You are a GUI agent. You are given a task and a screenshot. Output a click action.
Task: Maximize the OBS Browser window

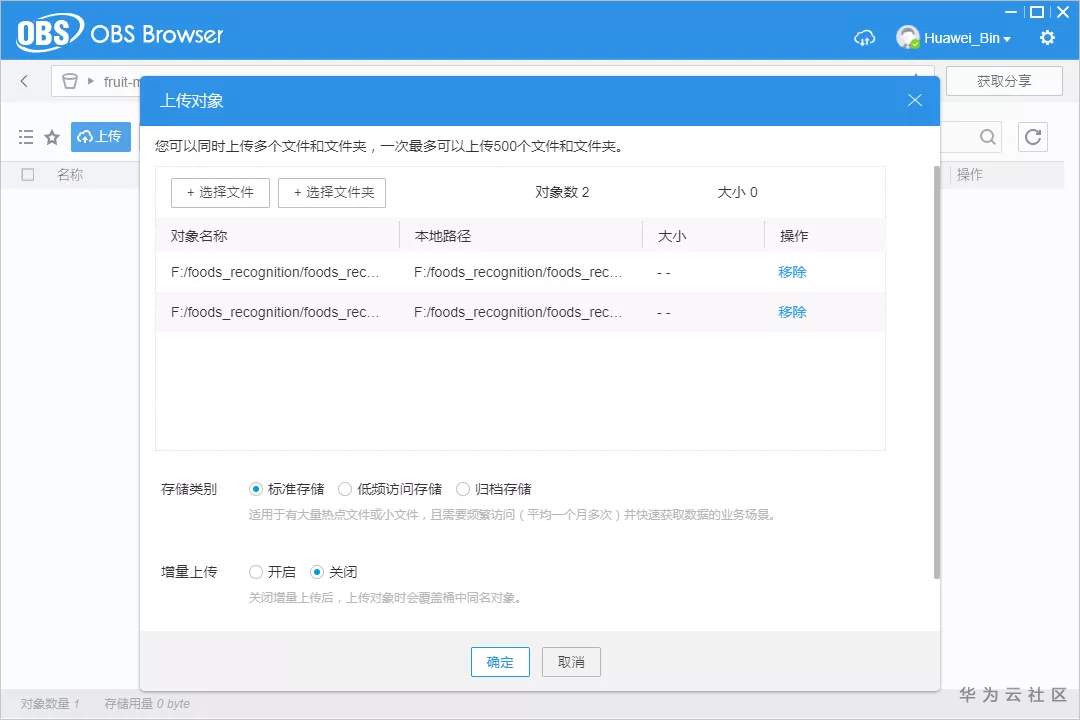(x=1037, y=12)
